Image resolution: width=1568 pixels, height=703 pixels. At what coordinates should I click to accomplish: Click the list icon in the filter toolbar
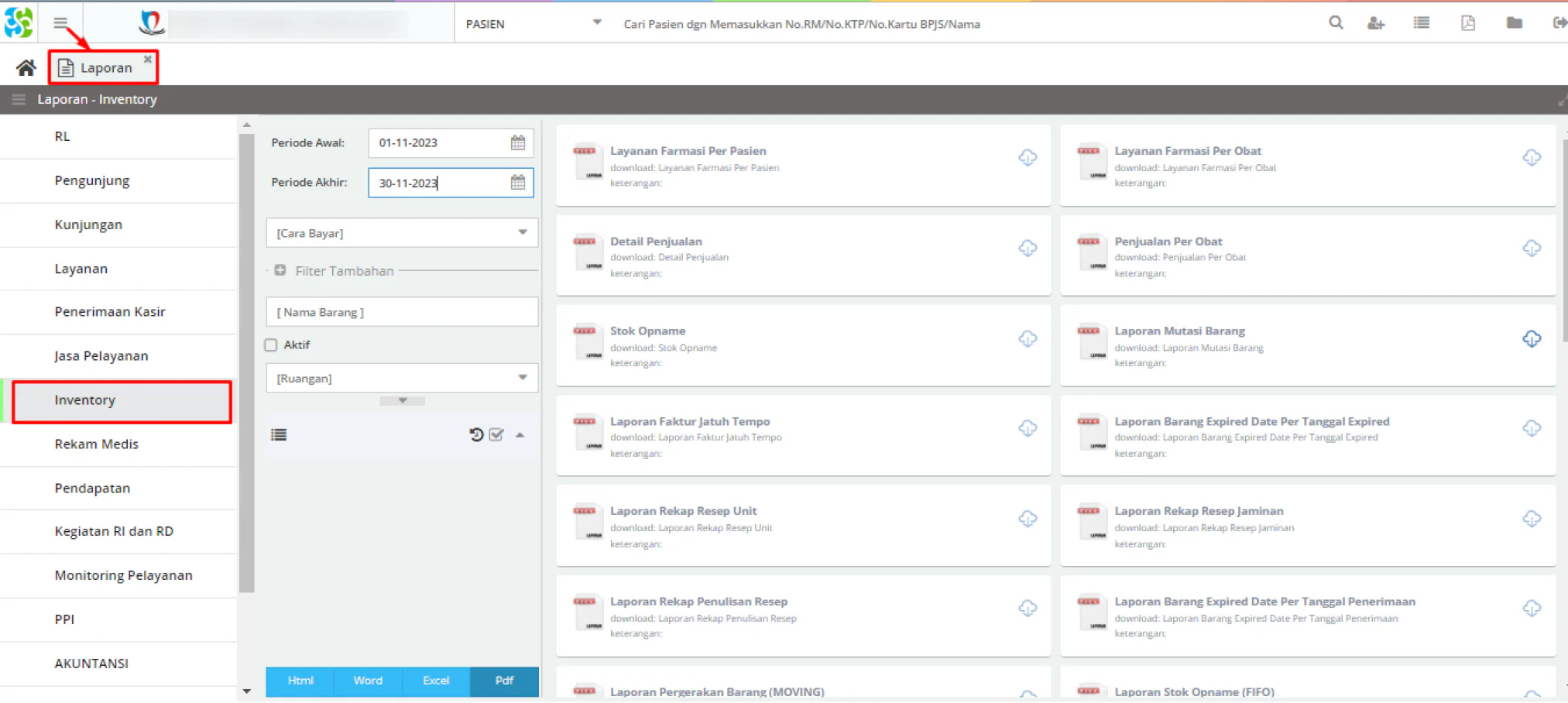click(279, 435)
